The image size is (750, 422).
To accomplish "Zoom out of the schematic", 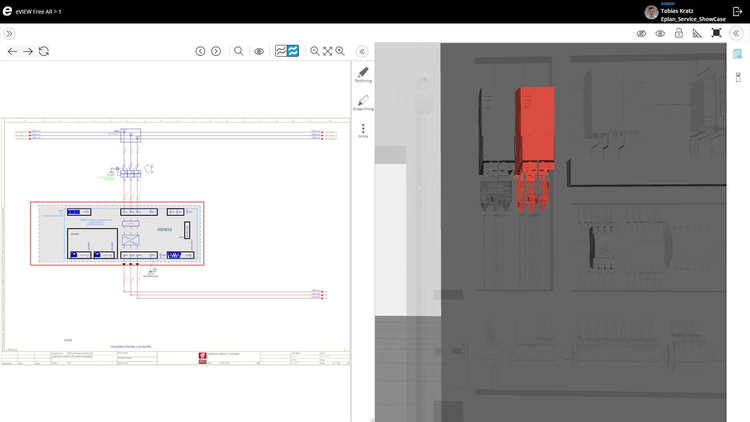I will pos(315,51).
